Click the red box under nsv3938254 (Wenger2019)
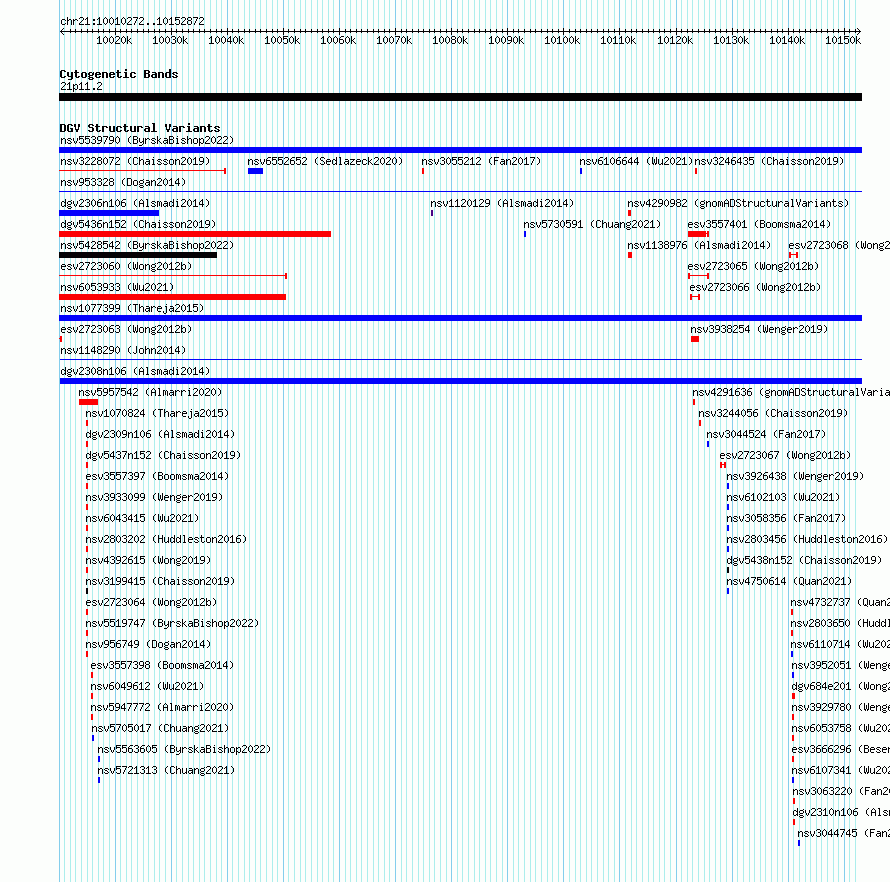This screenshot has width=890, height=882. [695, 339]
